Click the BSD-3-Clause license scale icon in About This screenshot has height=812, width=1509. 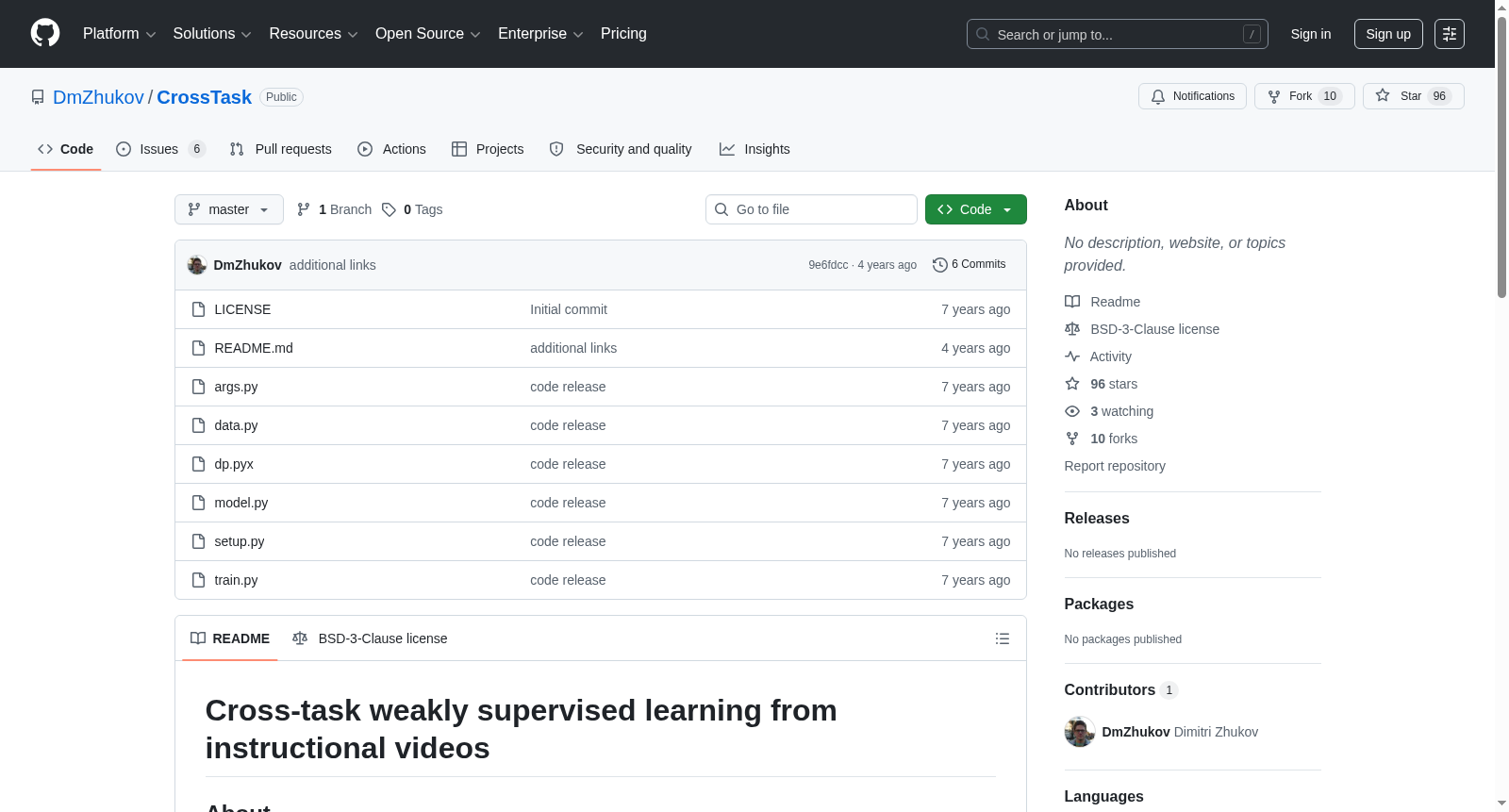pos(1072,329)
